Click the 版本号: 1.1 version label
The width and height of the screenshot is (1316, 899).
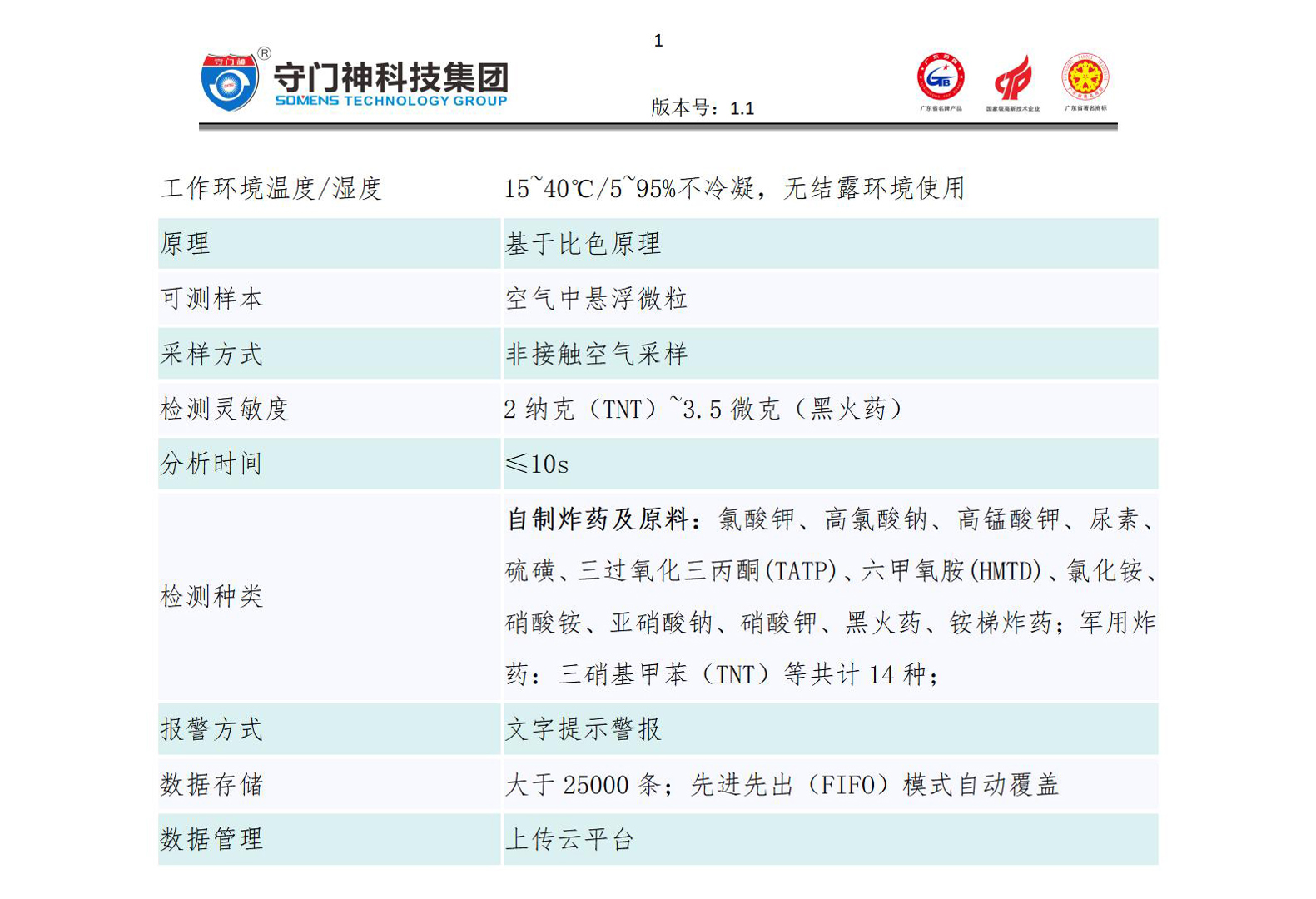click(703, 108)
